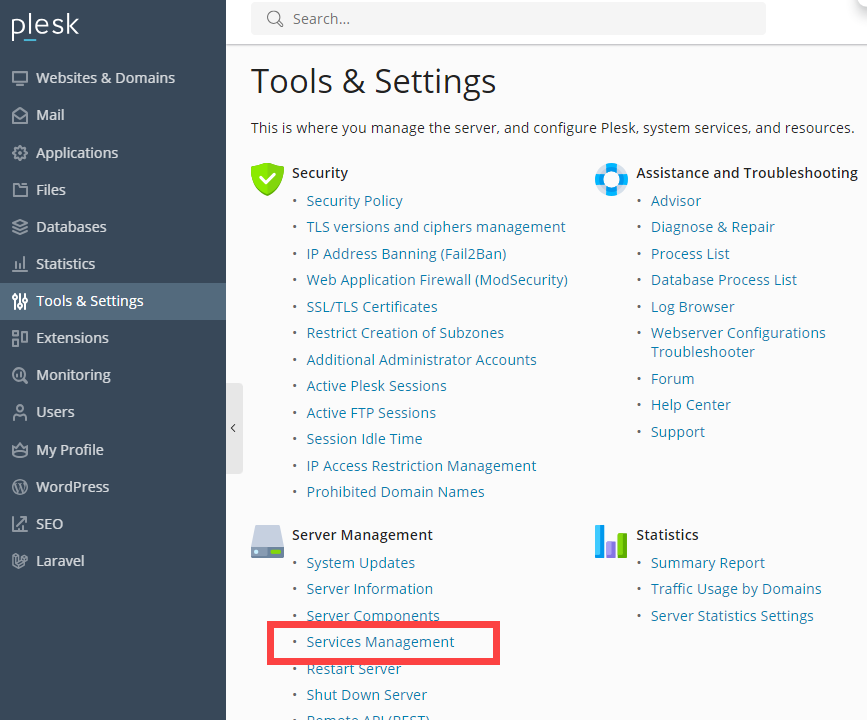Open the Advisor link
This screenshot has width=867, height=720.
676,201
